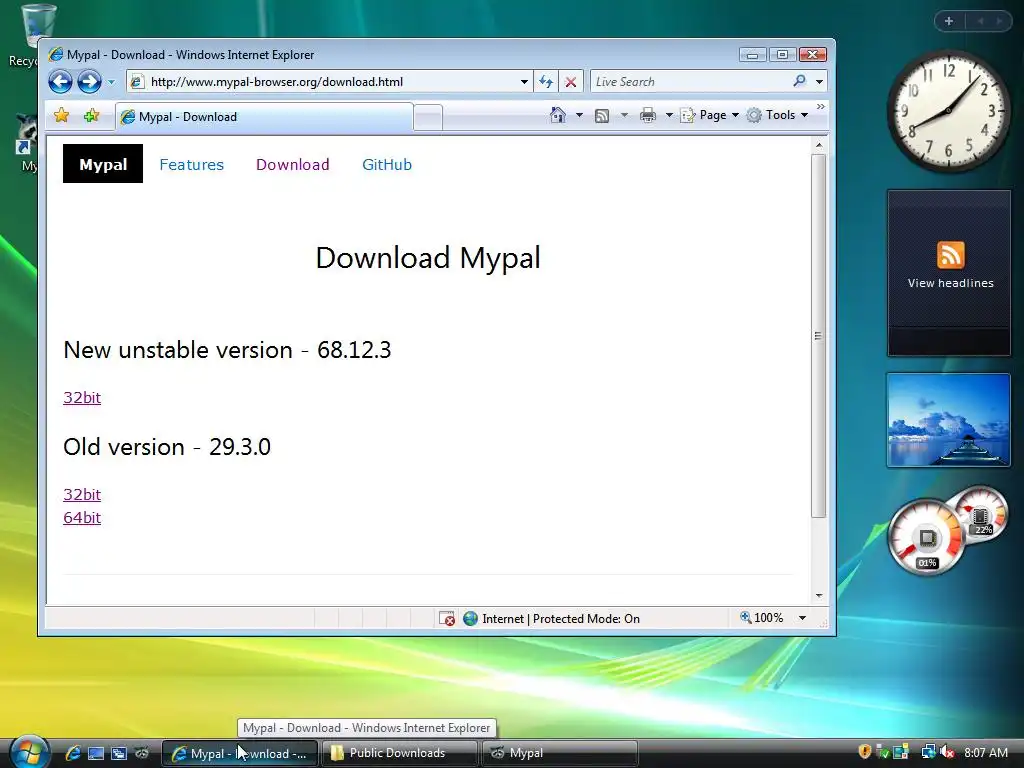Download 32bit of unstable version 68.12.3
Screen dimensions: 1024x768
pos(82,398)
